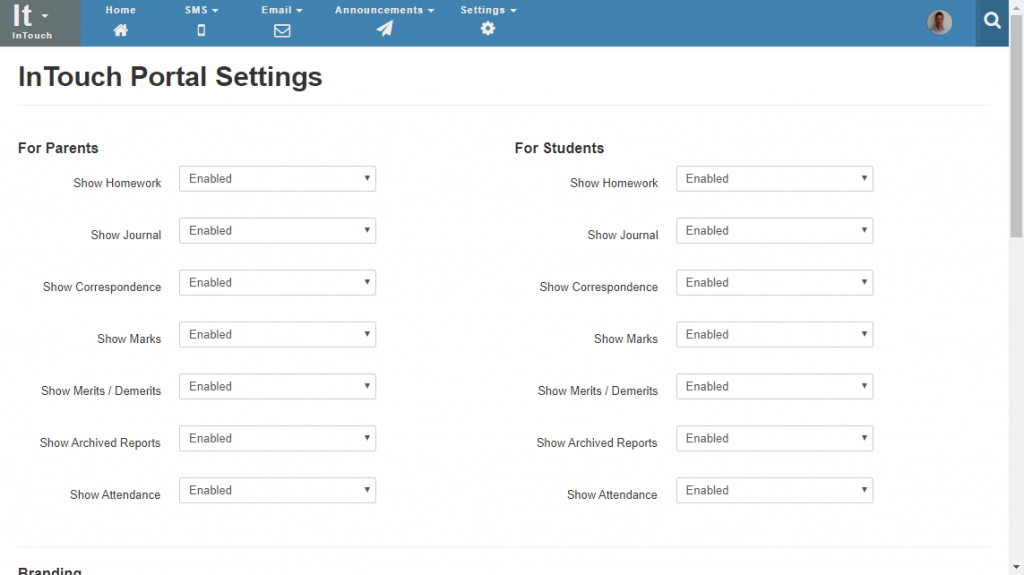Open parents Show Archived Reports dropdown
Image resolution: width=1024 pixels, height=575 pixels.
click(278, 438)
